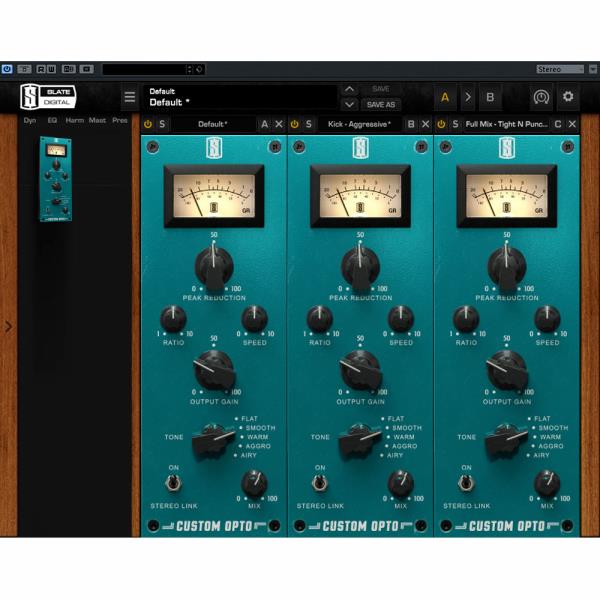Load previous preset with up chevron
Image resolution: width=600 pixels, height=600 pixels.
349,90
